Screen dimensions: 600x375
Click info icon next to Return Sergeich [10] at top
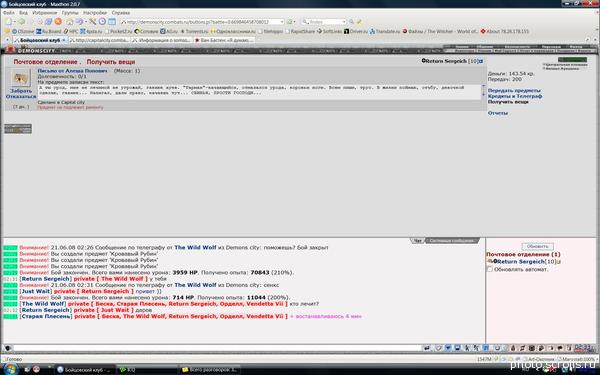click(x=481, y=61)
